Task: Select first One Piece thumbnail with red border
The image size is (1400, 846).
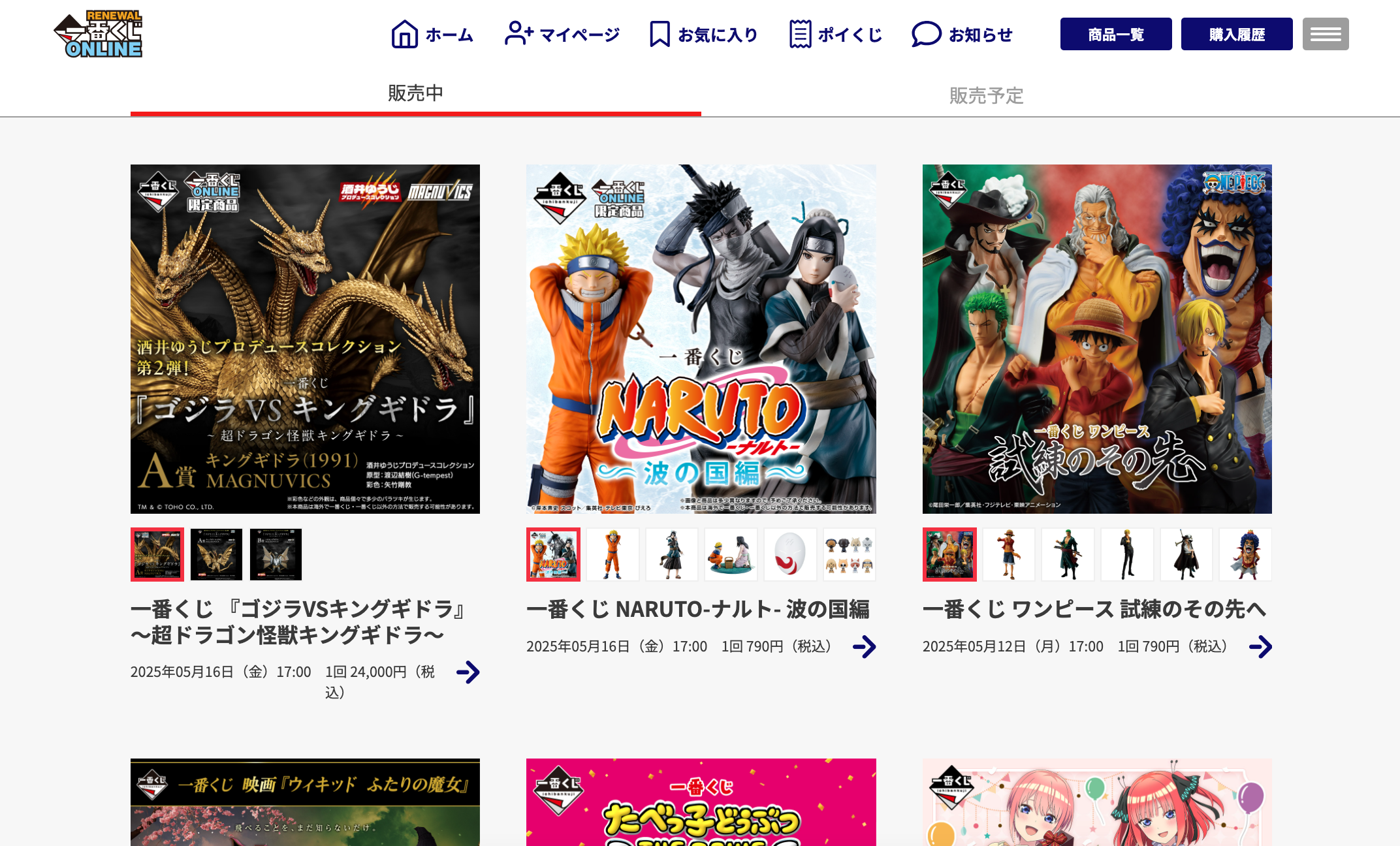Action: pos(949,554)
